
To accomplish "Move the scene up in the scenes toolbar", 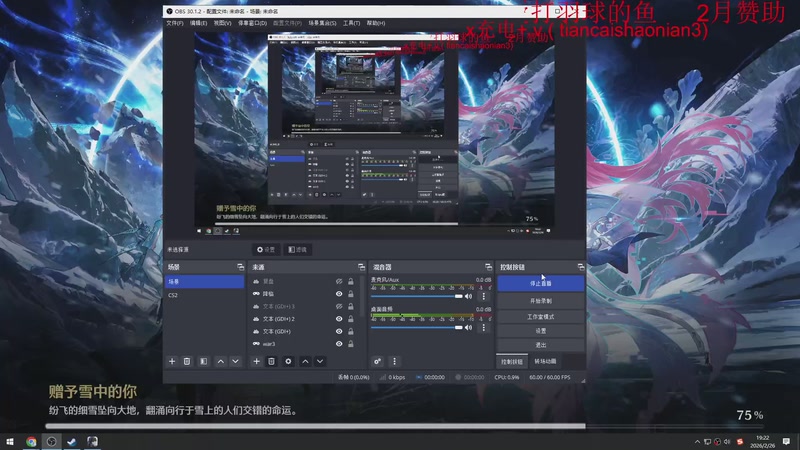I will 220,361.
